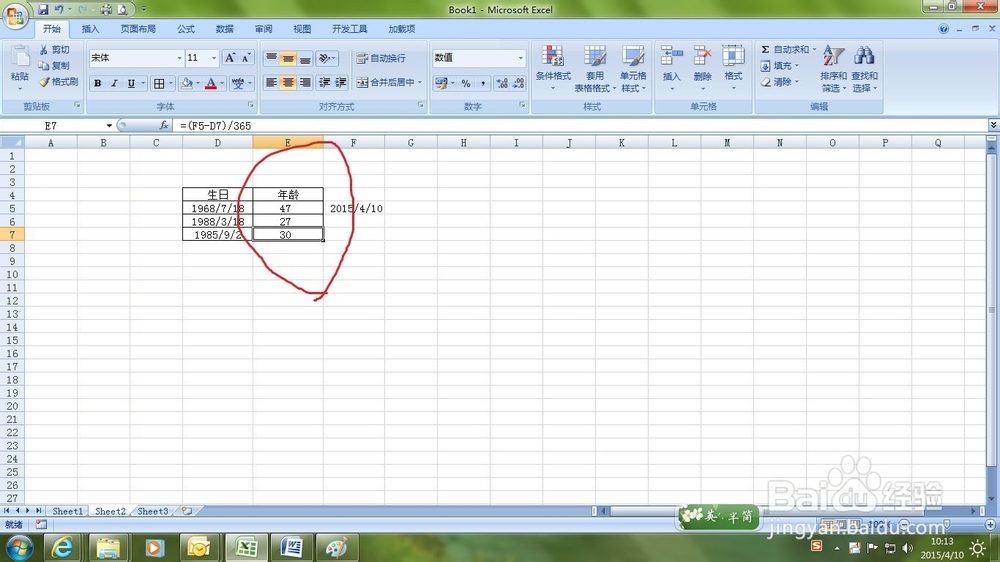Open the font name 宋体 dropdown
Viewport: 1000px width, 562px height.
(179, 58)
